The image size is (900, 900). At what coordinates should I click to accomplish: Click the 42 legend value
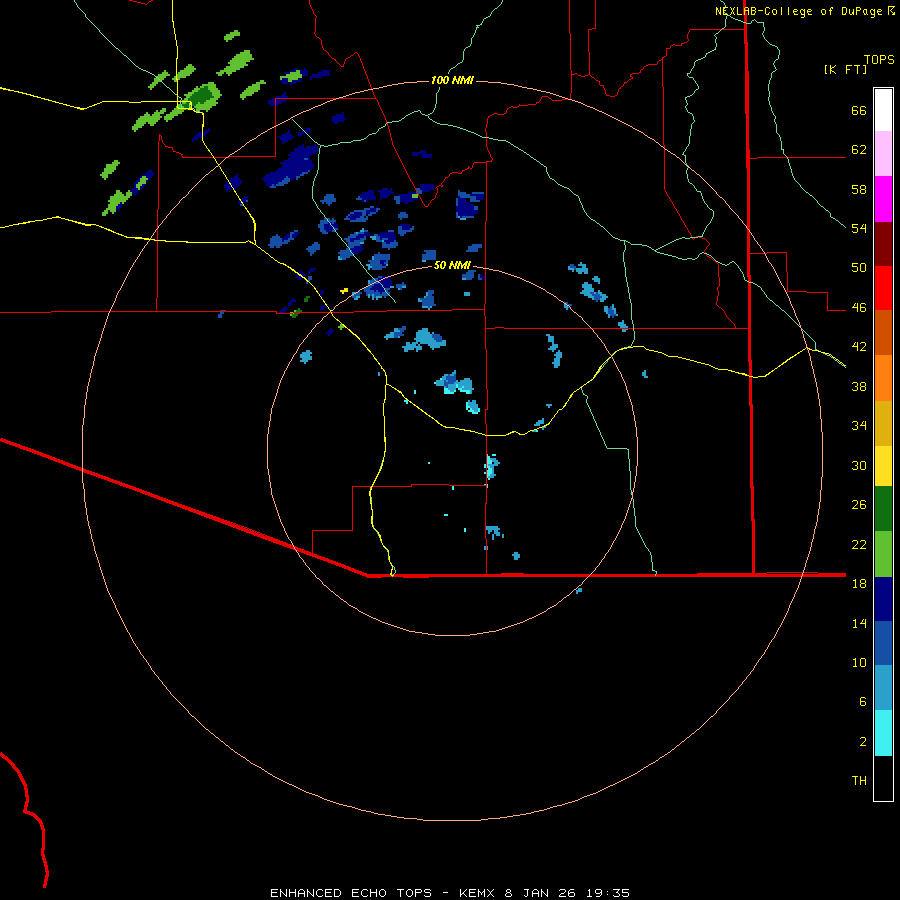tap(859, 347)
